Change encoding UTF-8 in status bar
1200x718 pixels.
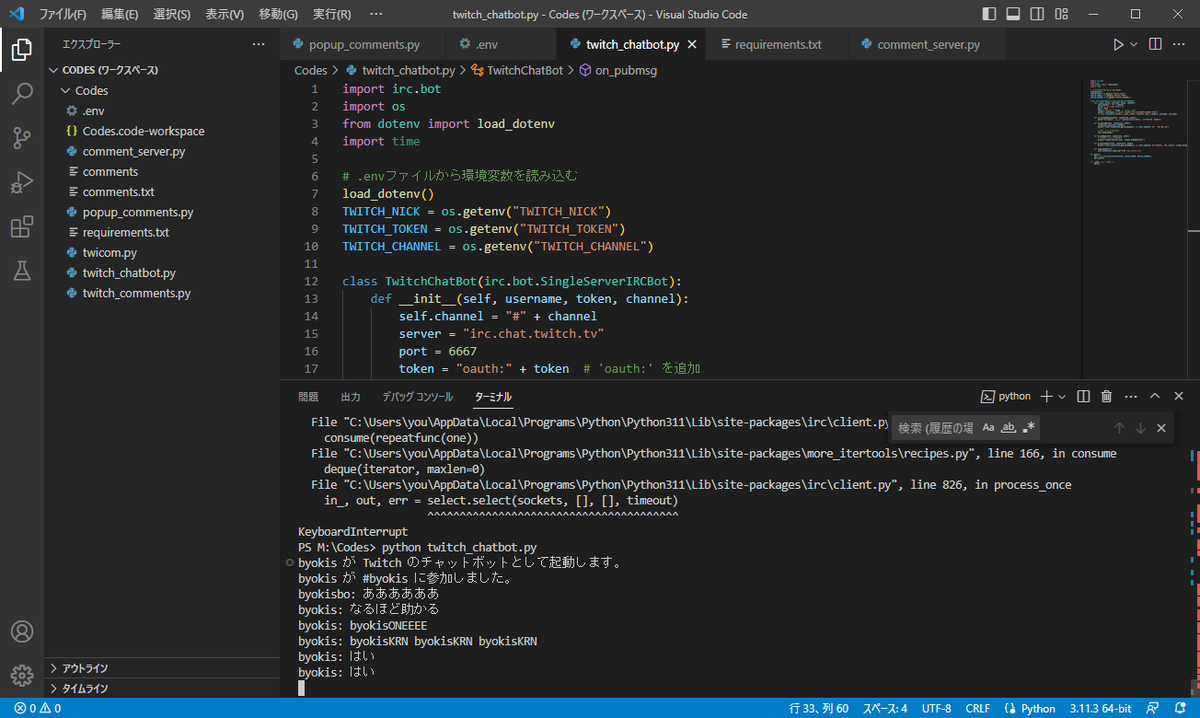pos(936,708)
